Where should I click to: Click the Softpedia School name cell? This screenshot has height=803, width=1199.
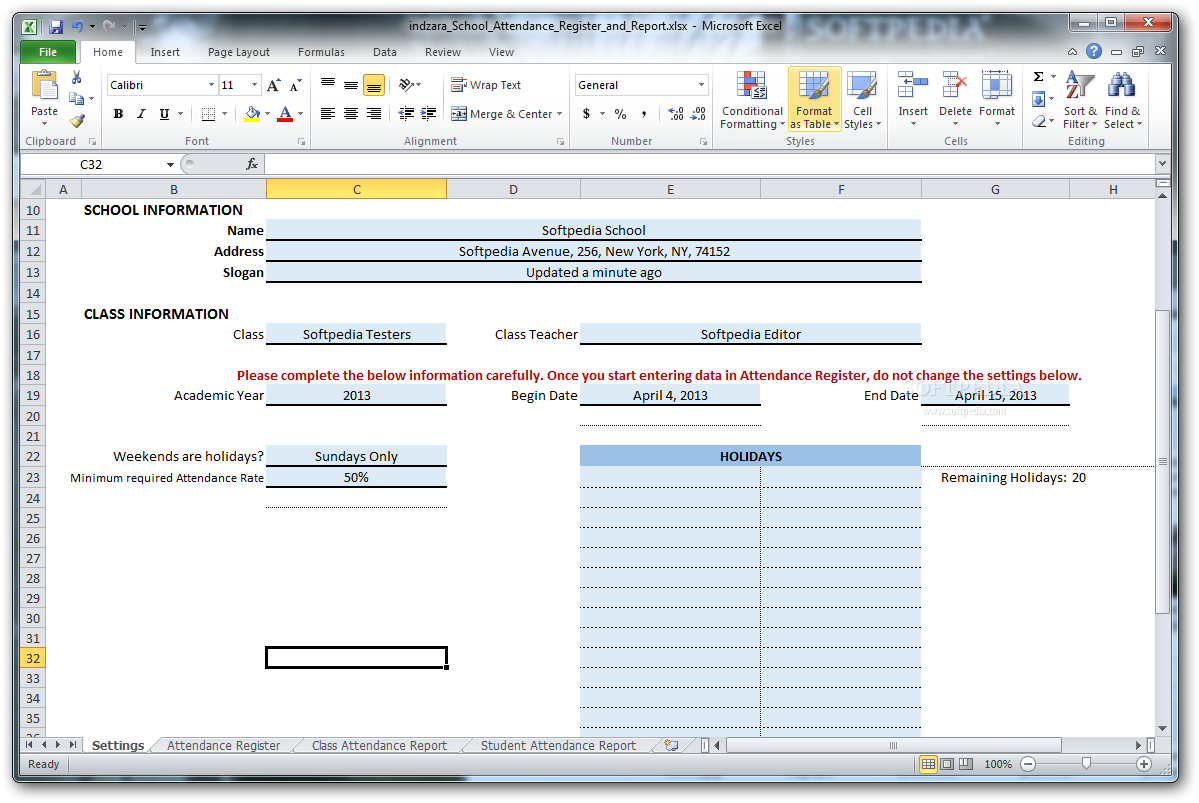pyautogui.click(x=593, y=230)
